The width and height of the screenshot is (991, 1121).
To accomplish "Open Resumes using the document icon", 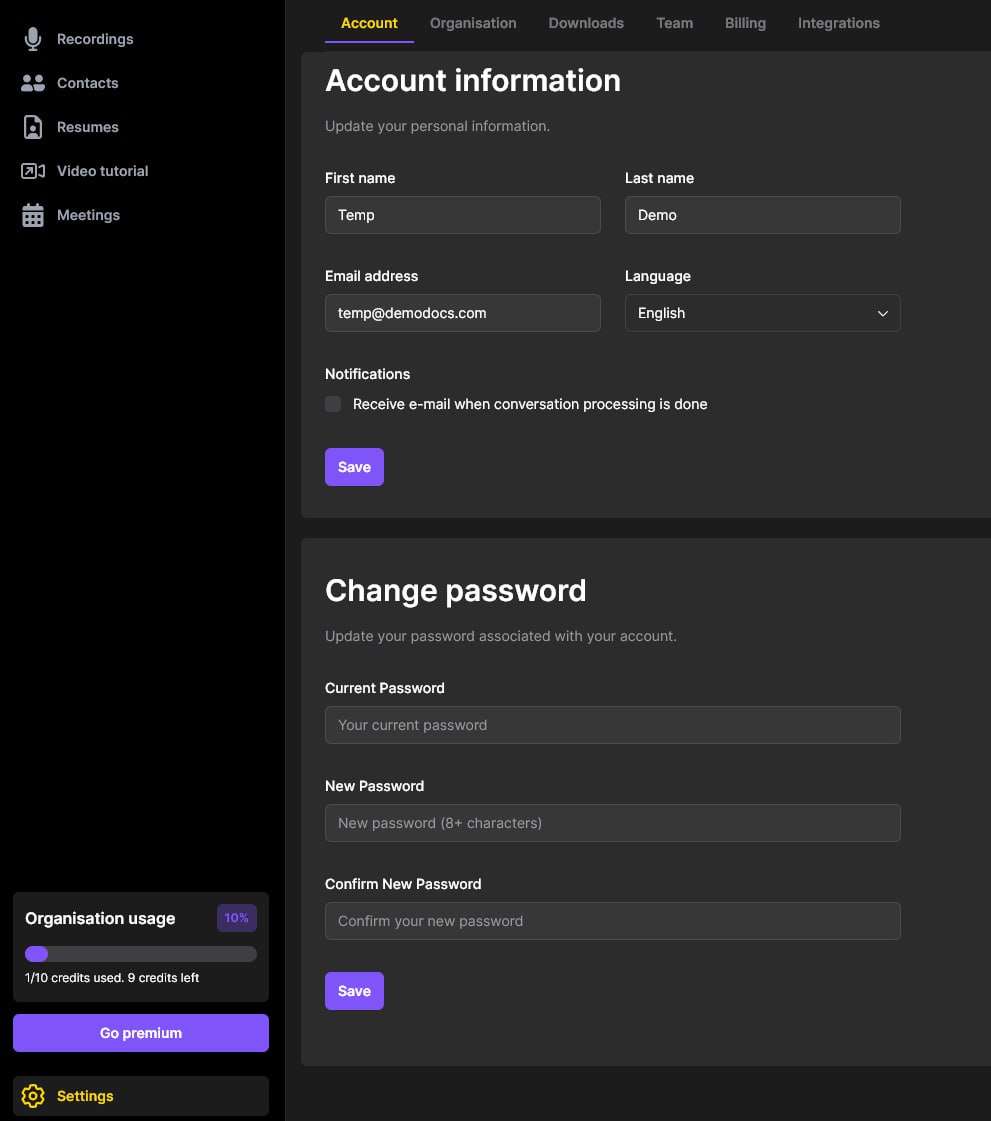I will pos(33,126).
